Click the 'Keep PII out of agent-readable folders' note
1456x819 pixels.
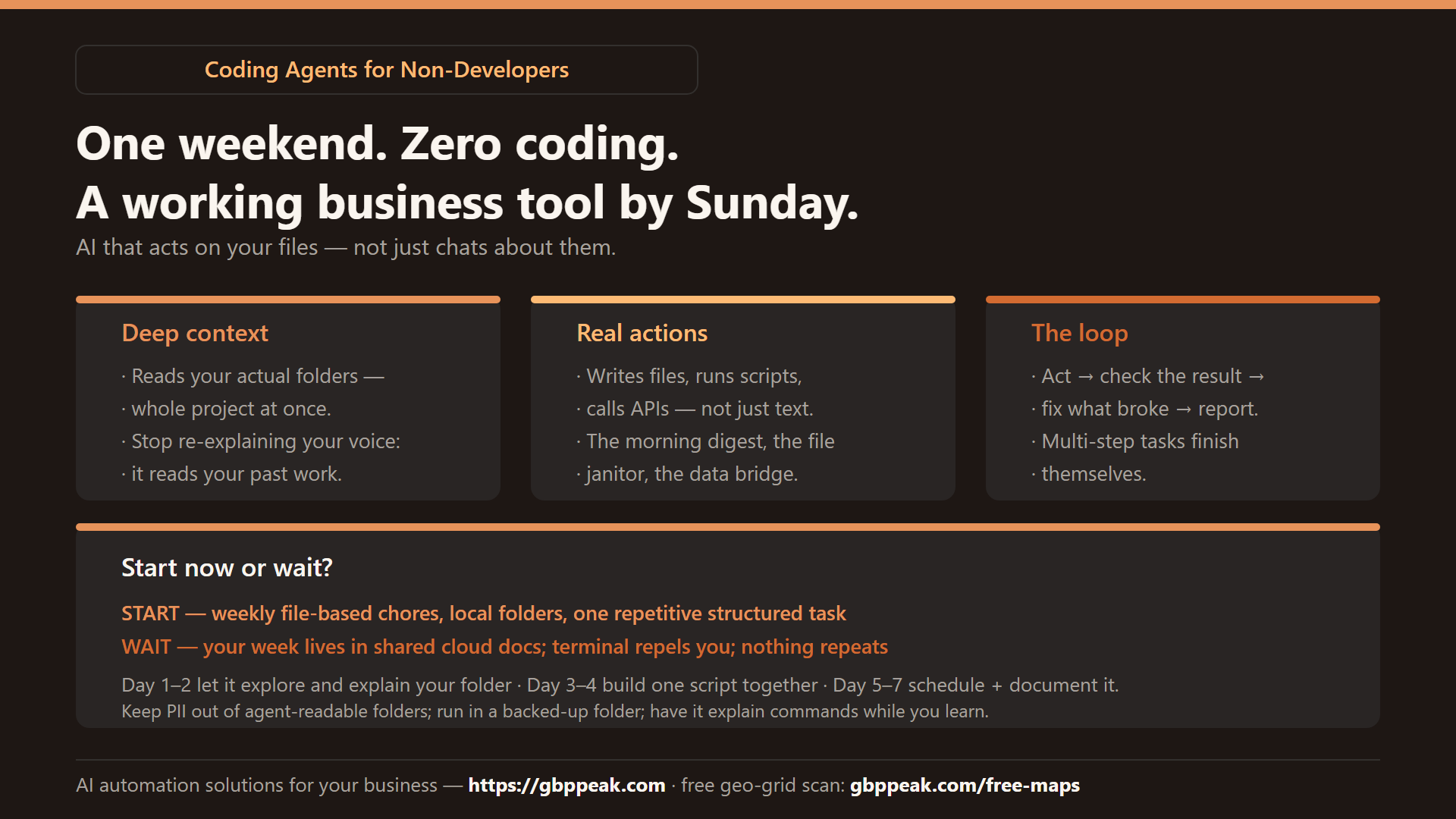[x=555, y=711]
